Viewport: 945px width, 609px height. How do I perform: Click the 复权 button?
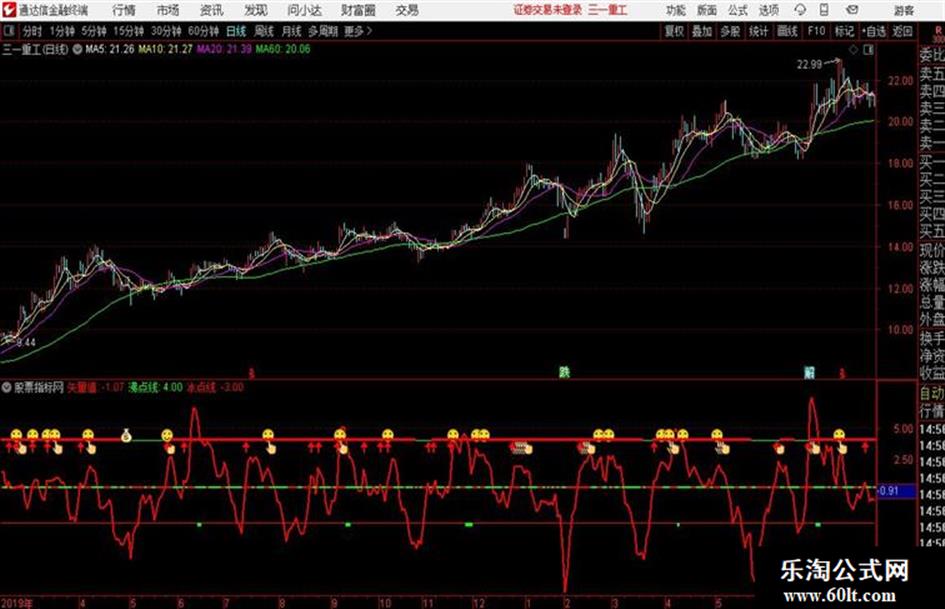click(x=674, y=31)
